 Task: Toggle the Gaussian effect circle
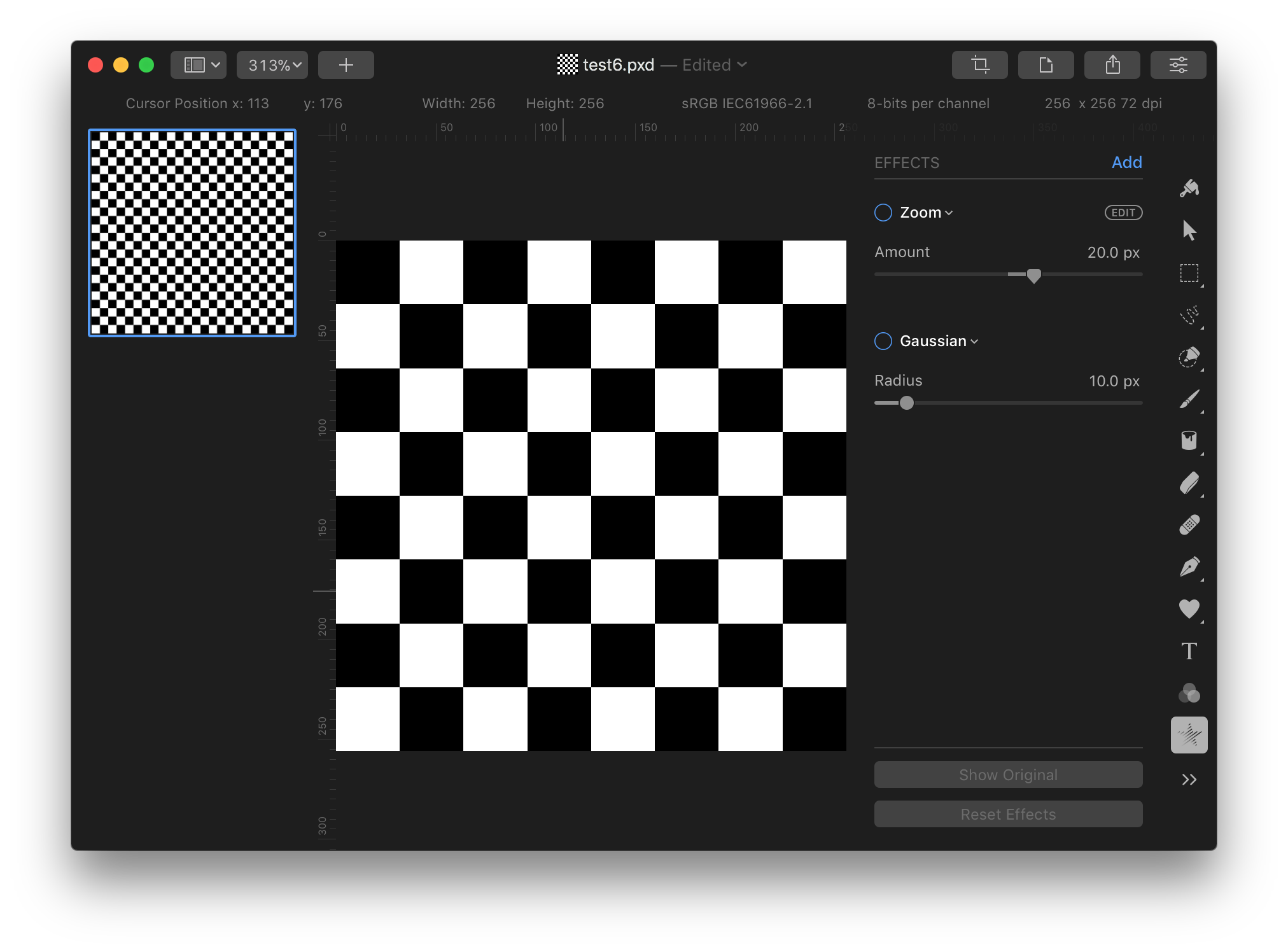coord(883,341)
